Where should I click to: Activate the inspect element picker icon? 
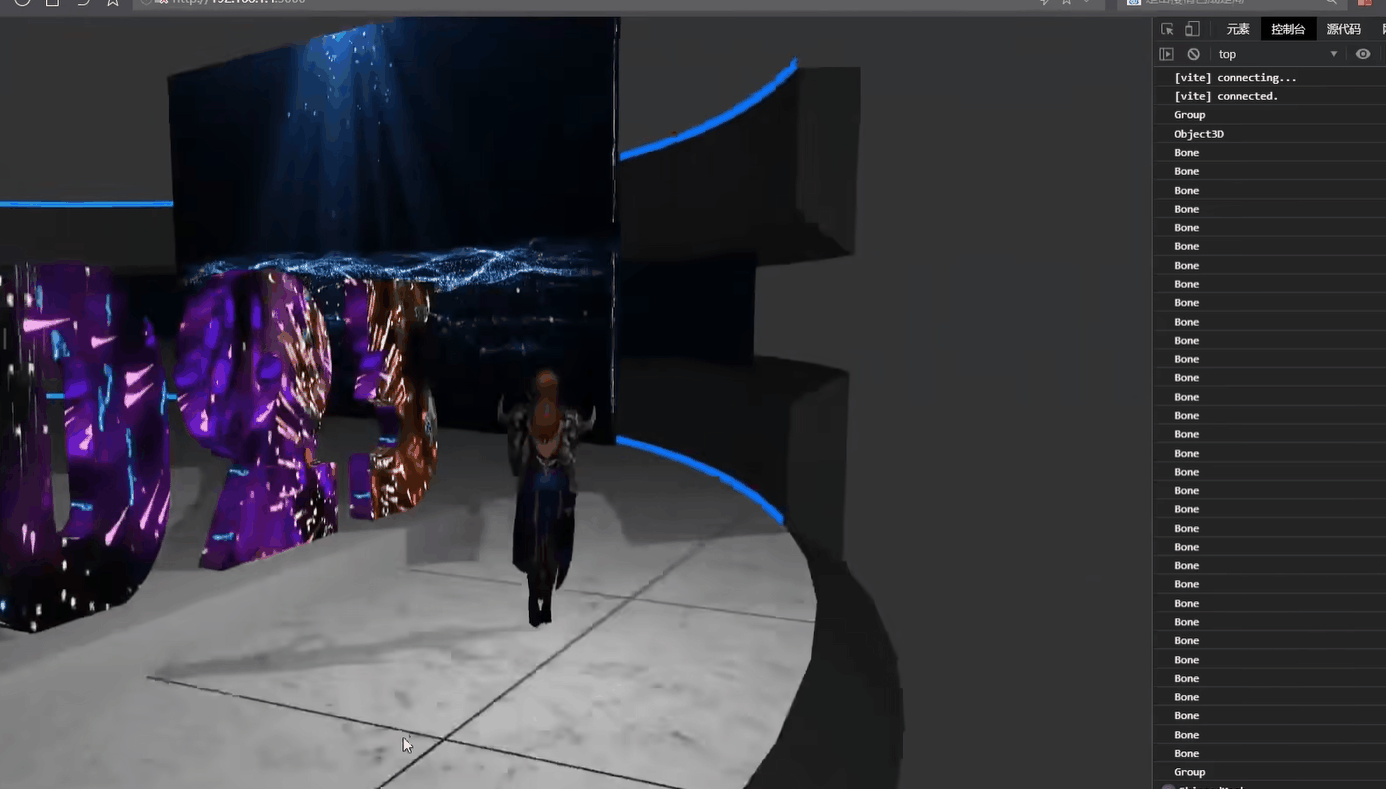click(x=1167, y=29)
